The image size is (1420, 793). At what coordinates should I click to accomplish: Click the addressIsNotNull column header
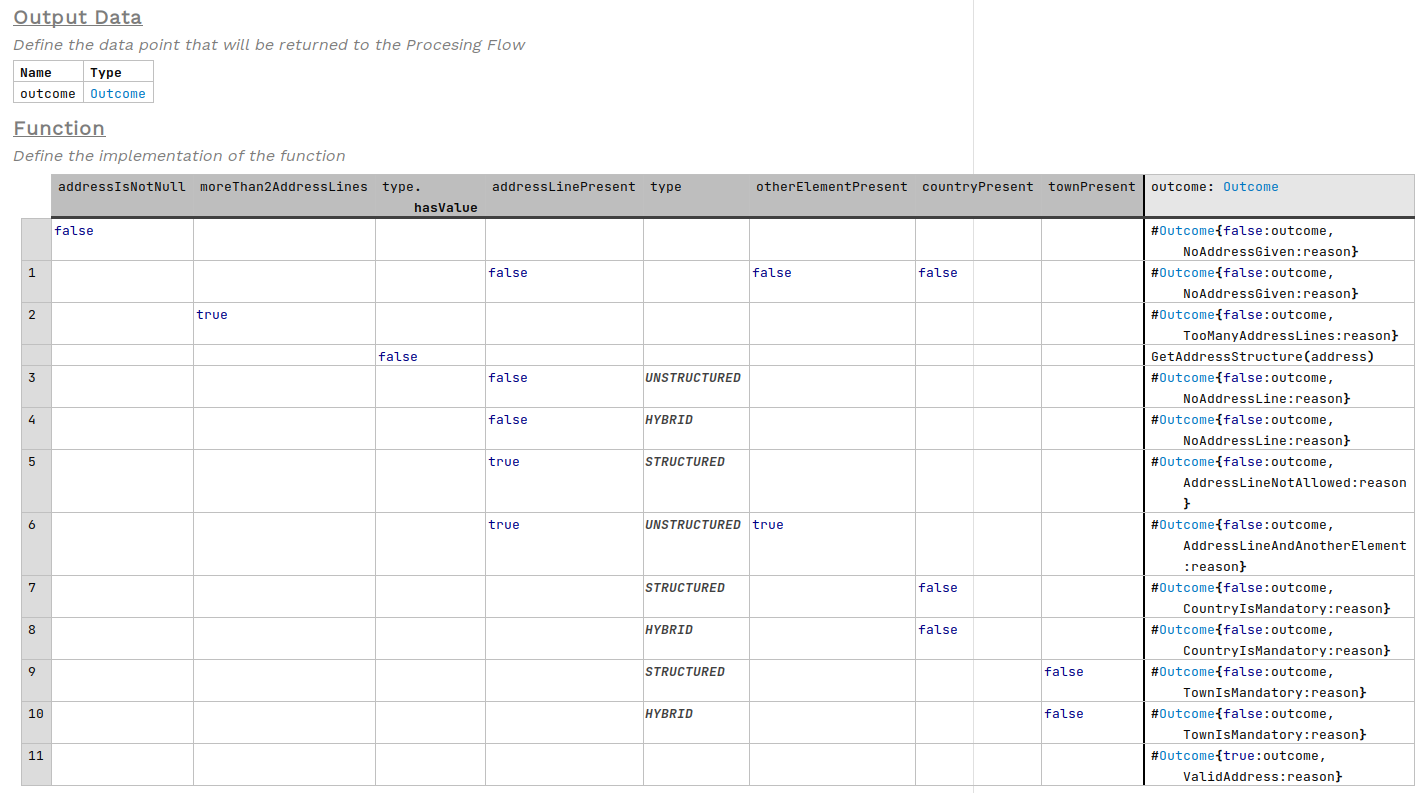pyautogui.click(x=122, y=186)
